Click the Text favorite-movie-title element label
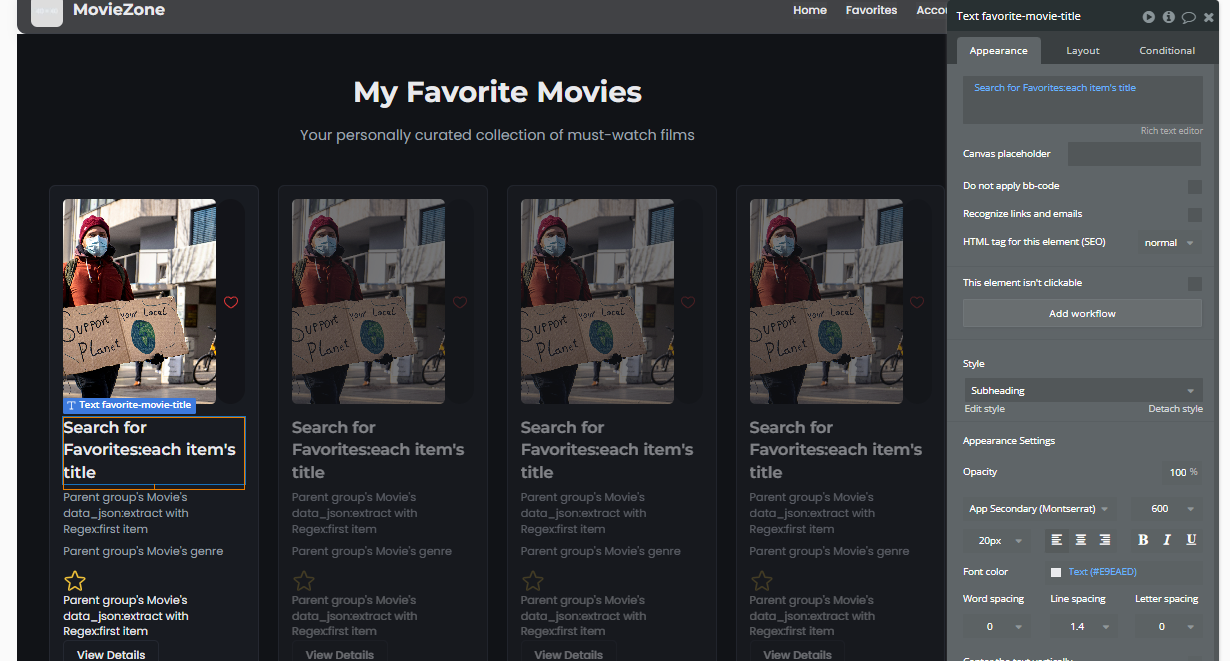The height and width of the screenshot is (661, 1230). 129,405
